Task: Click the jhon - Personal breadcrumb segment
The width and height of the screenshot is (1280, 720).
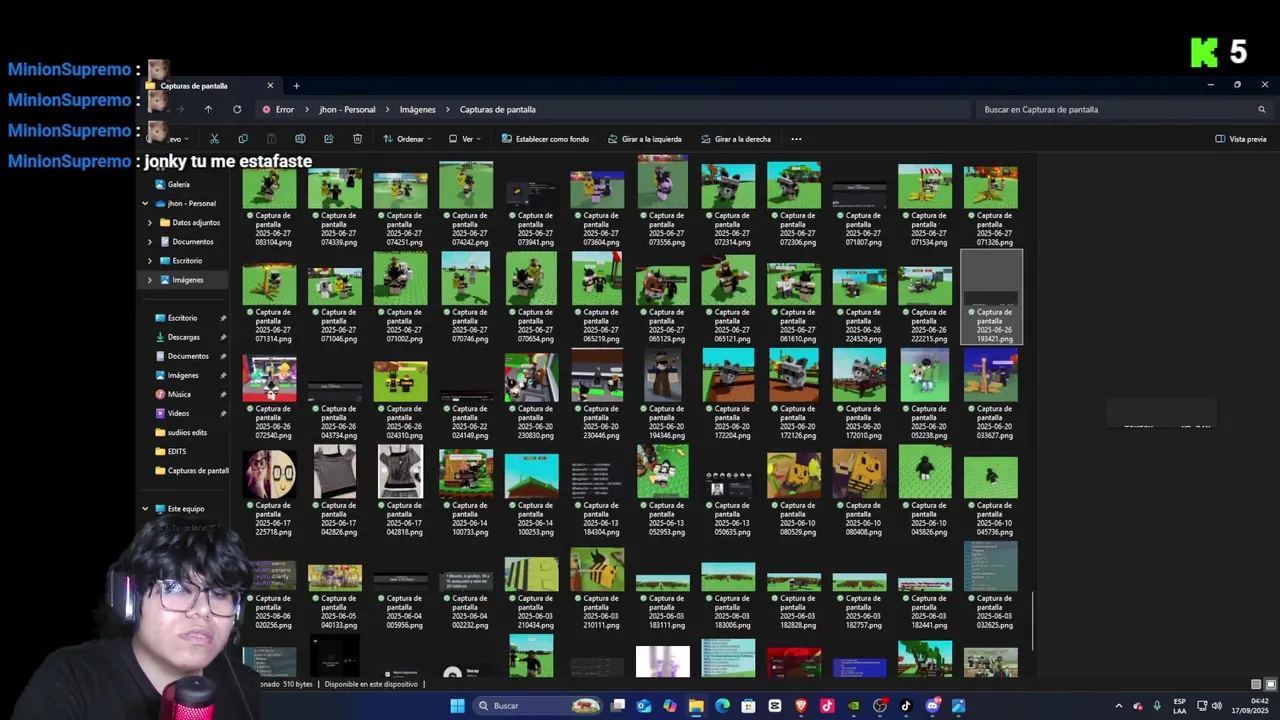Action: point(347,109)
